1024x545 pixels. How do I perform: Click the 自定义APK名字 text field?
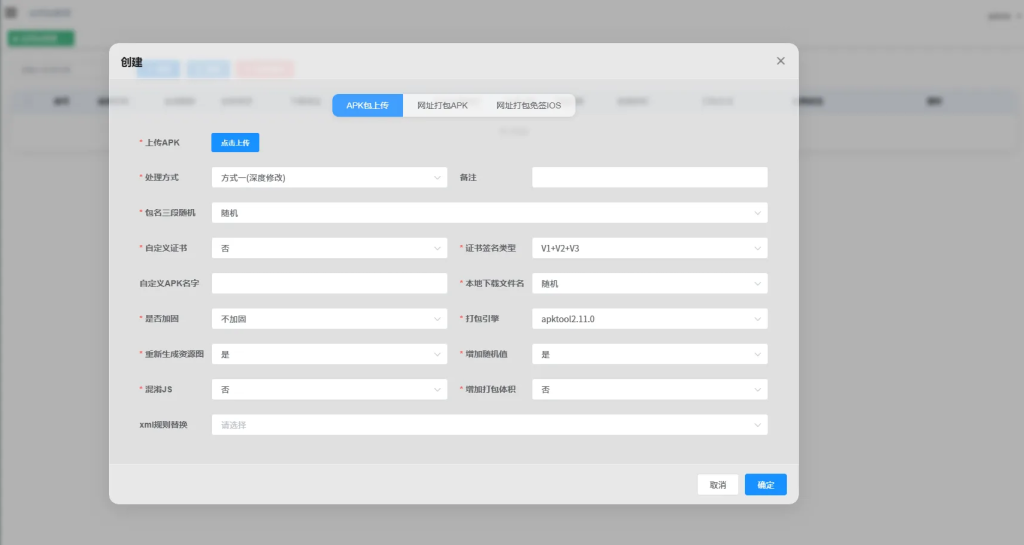click(x=329, y=284)
